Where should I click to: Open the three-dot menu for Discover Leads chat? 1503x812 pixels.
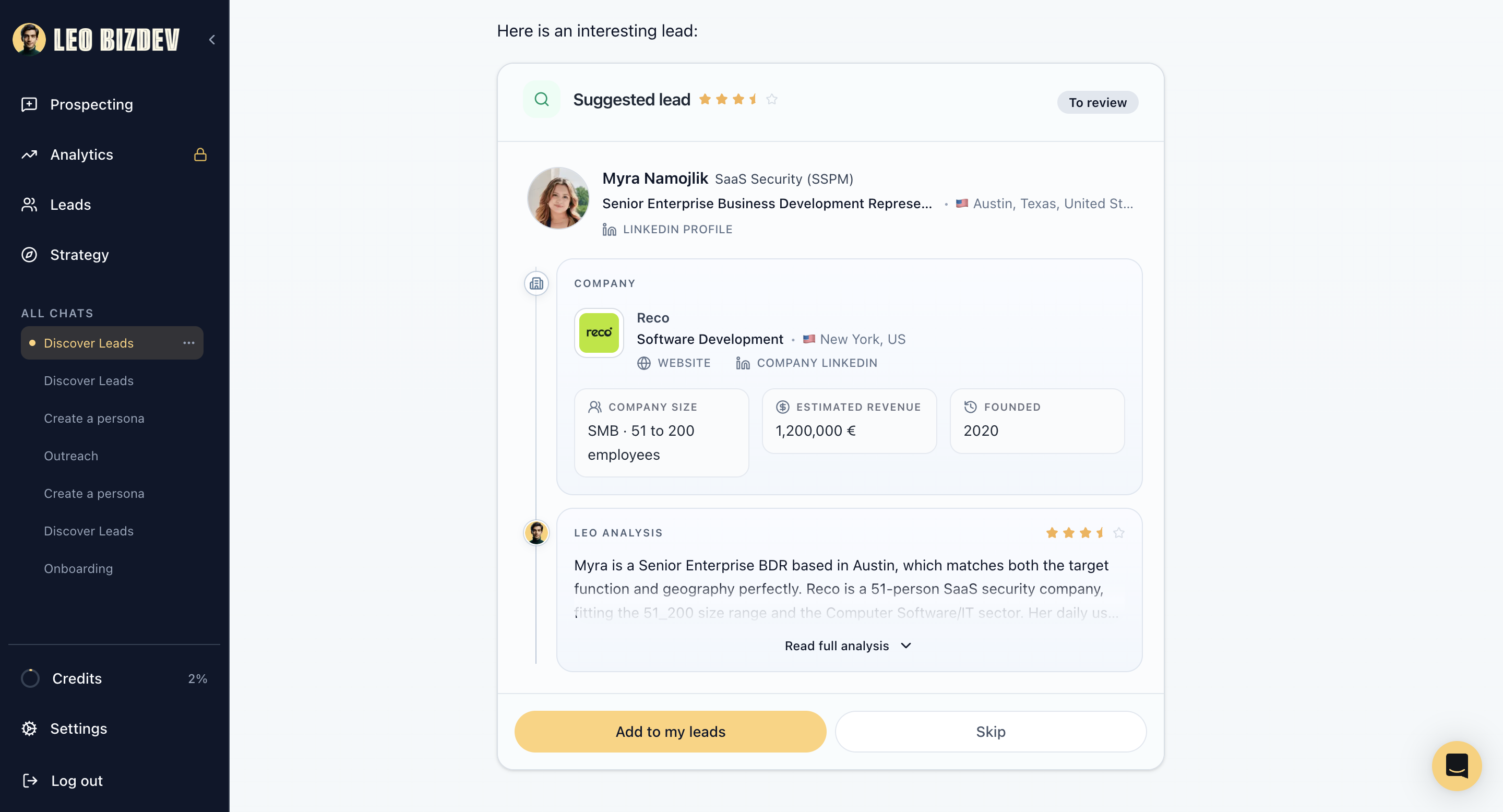coord(189,343)
